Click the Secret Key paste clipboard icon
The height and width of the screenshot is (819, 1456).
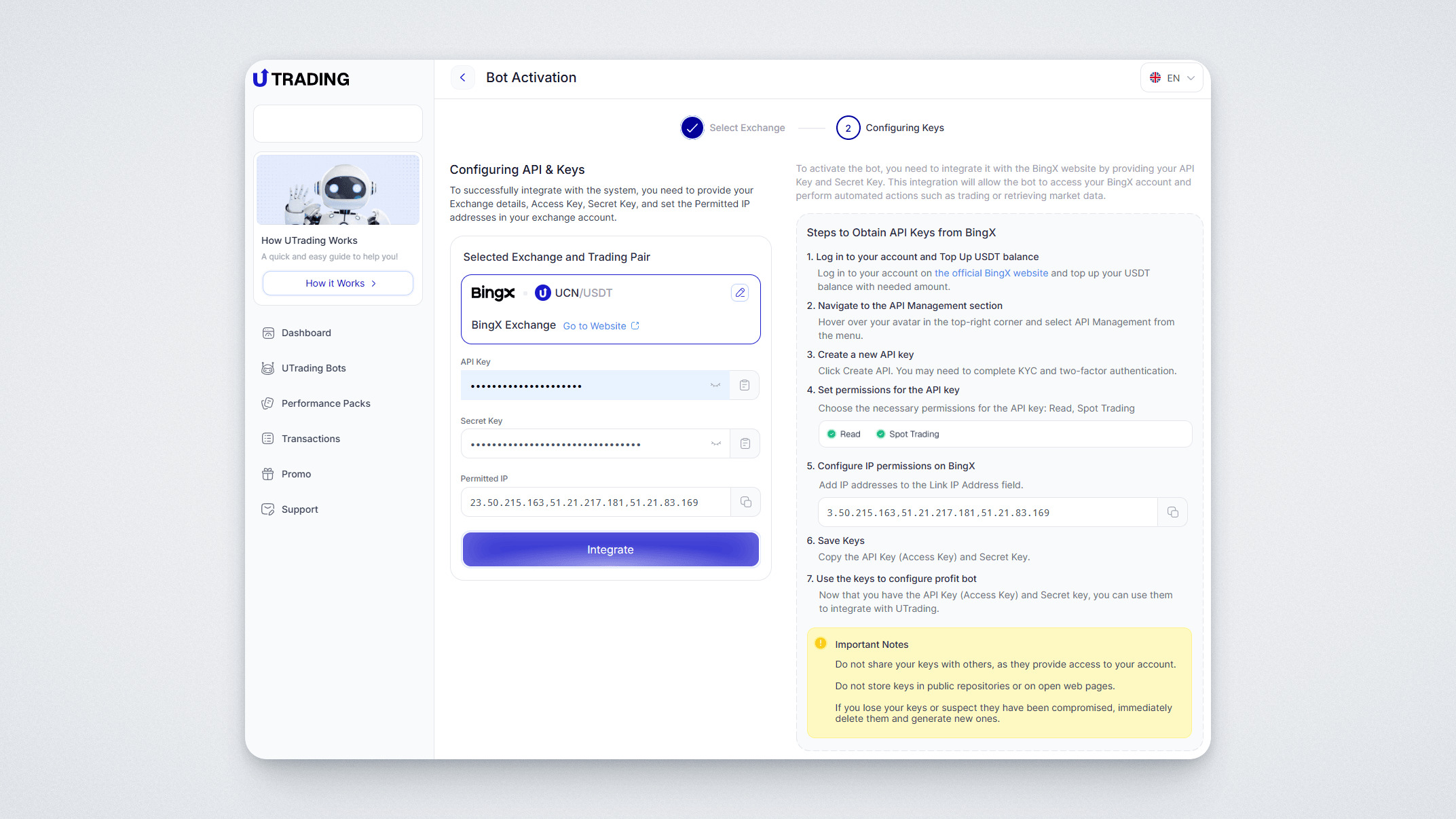click(x=745, y=443)
